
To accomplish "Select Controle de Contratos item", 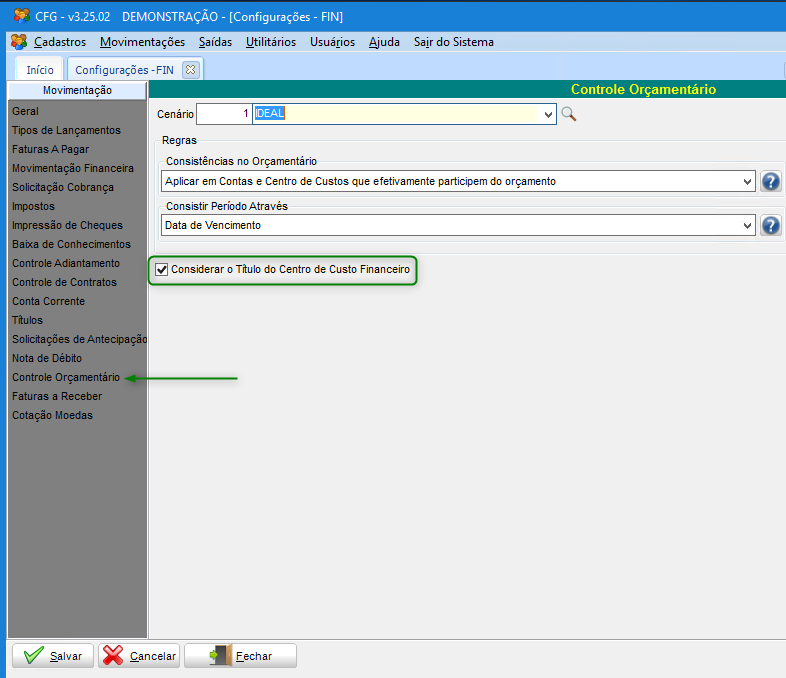I will tap(64, 283).
